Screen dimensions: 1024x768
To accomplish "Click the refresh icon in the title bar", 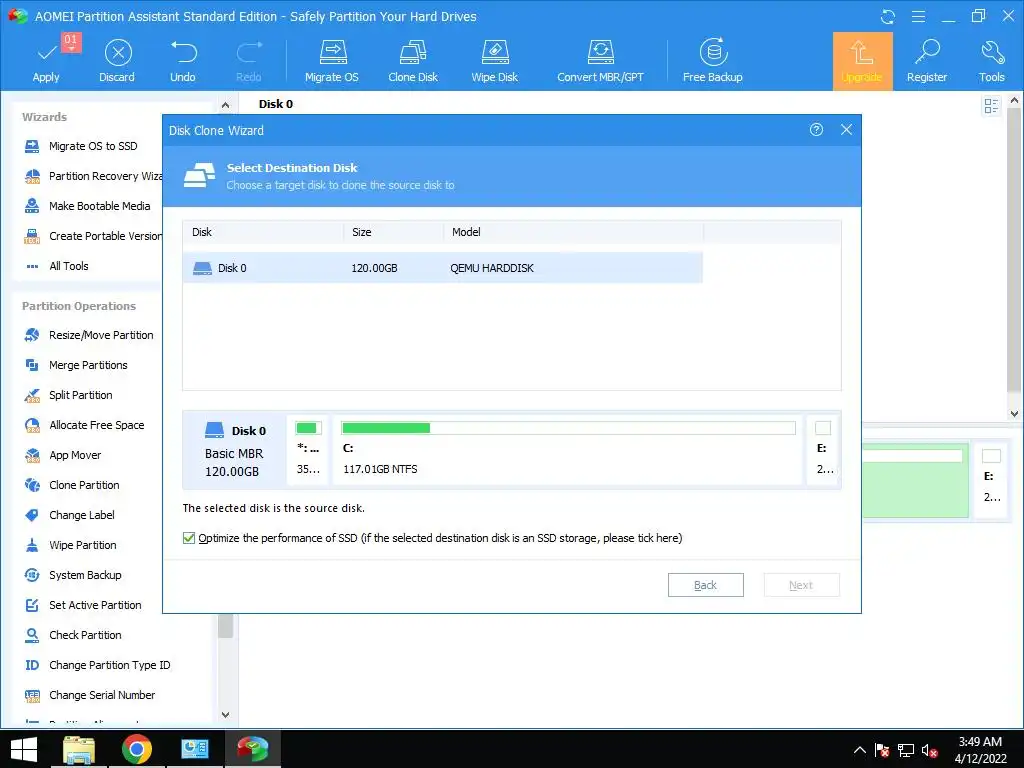I will click(888, 17).
